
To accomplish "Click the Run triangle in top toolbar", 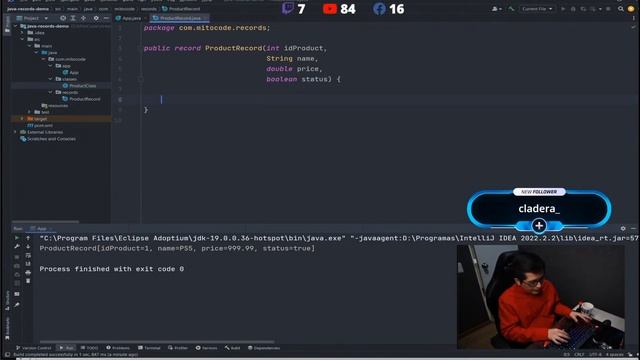I will (x=563, y=9).
